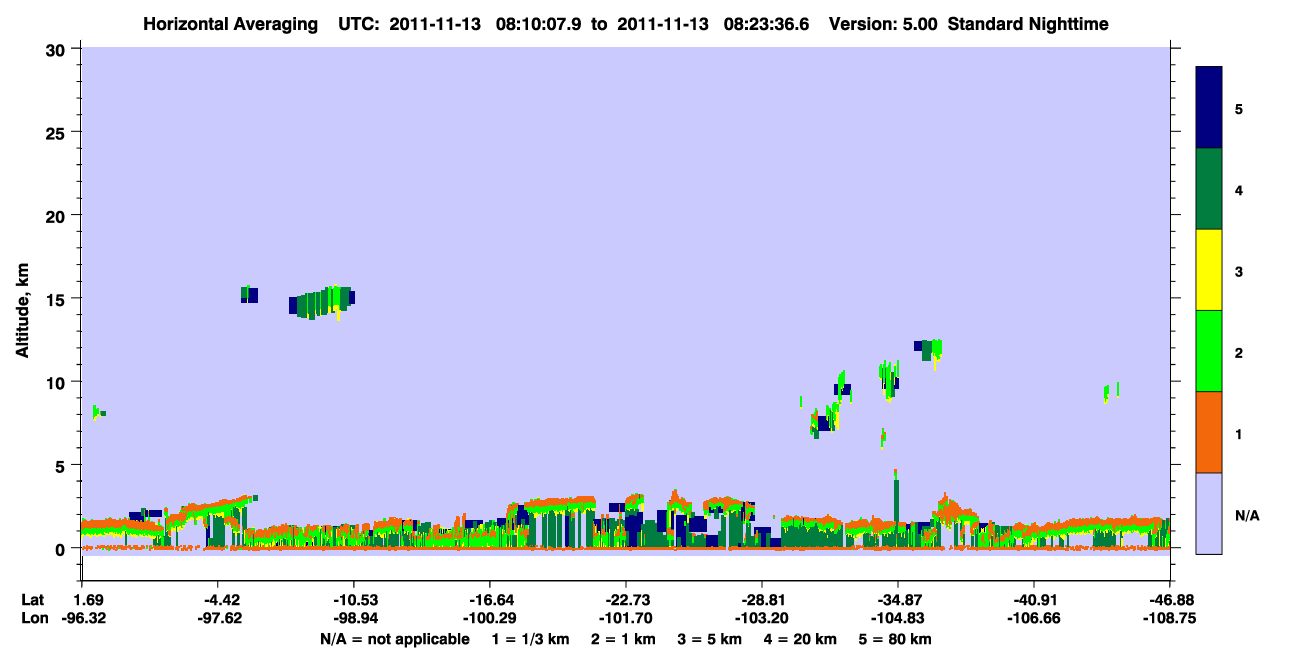Click the yellow level 3 colorbar segment
Screen dimensions: 1300x667
click(1209, 270)
